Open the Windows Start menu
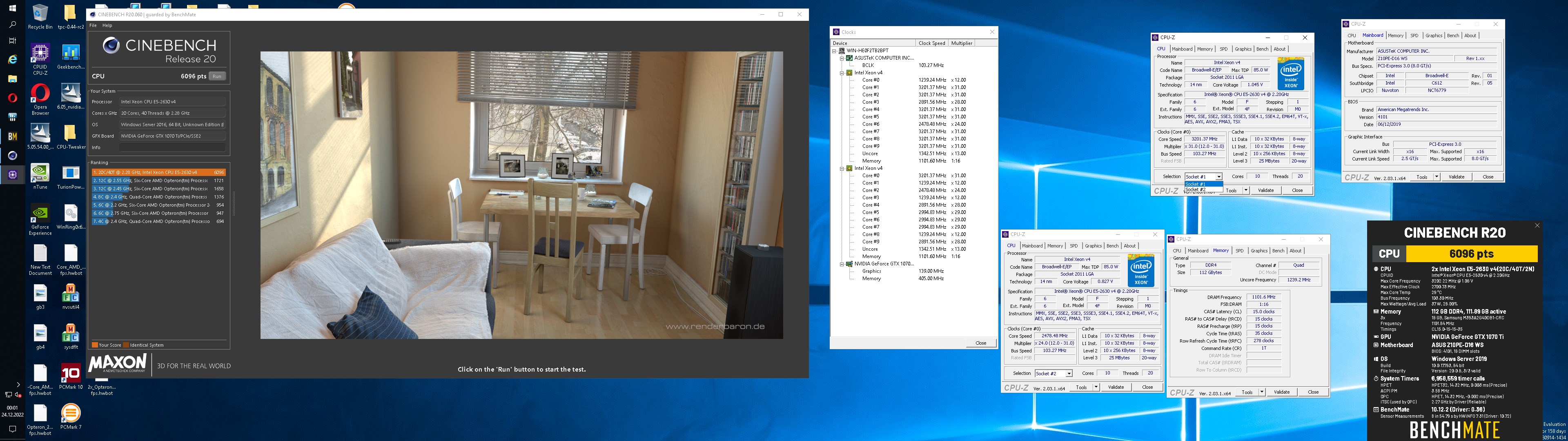Viewport: 1568px width, 441px height. [12, 9]
